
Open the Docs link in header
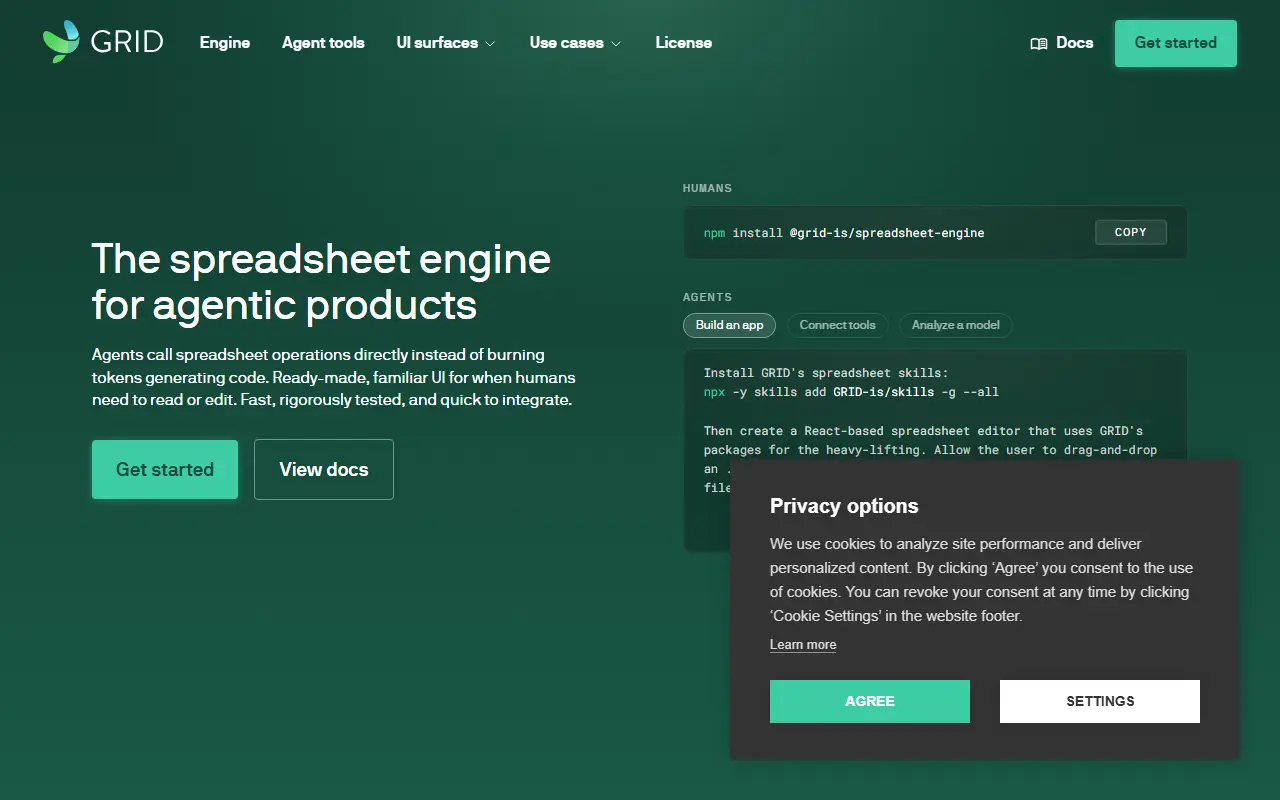pyautogui.click(x=1062, y=43)
